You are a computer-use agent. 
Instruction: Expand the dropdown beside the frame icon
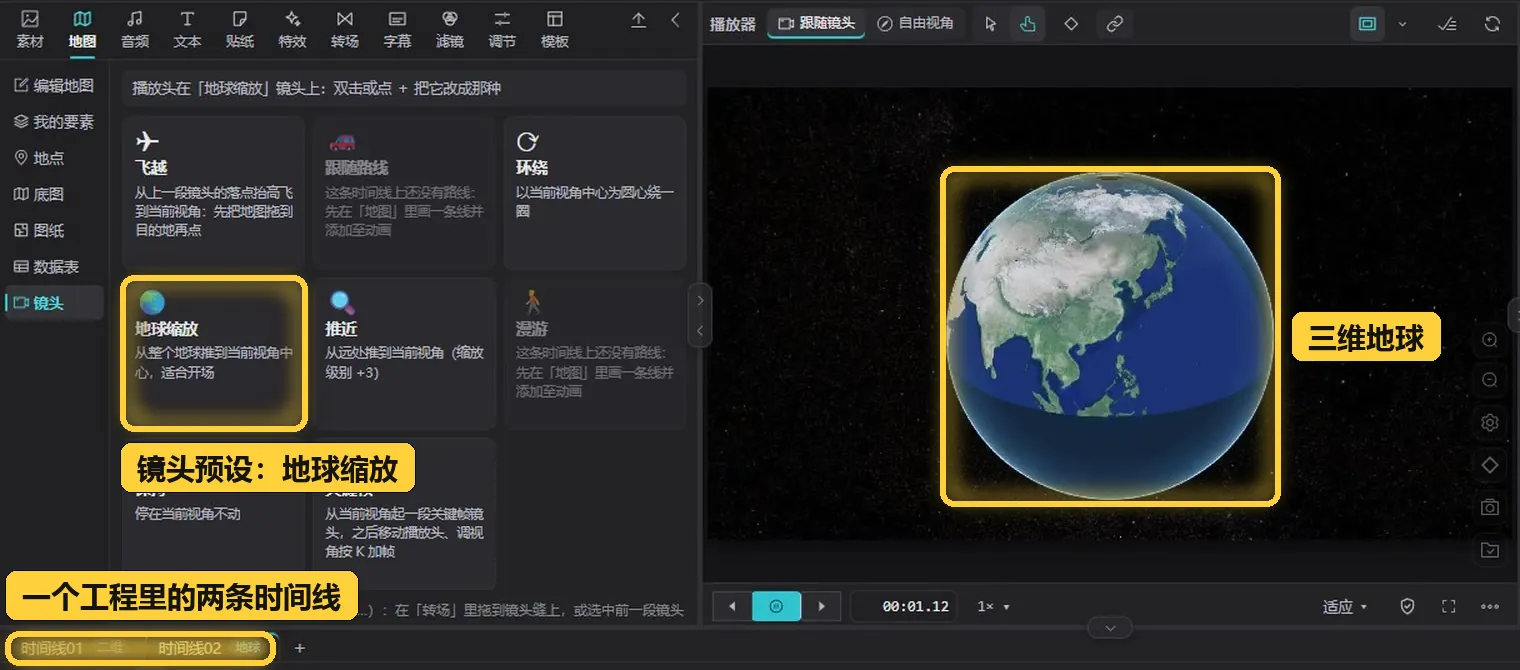[1402, 24]
